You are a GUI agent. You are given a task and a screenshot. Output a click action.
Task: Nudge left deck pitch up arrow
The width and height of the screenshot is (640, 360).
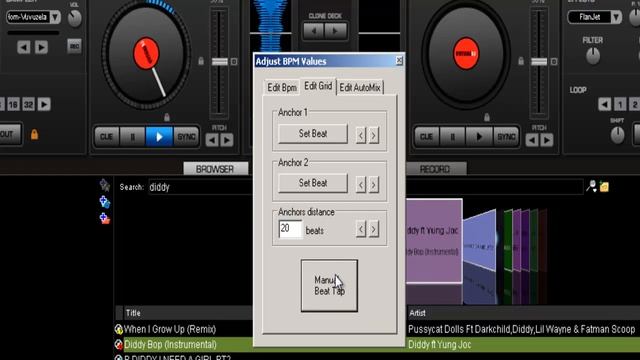(x=227, y=140)
